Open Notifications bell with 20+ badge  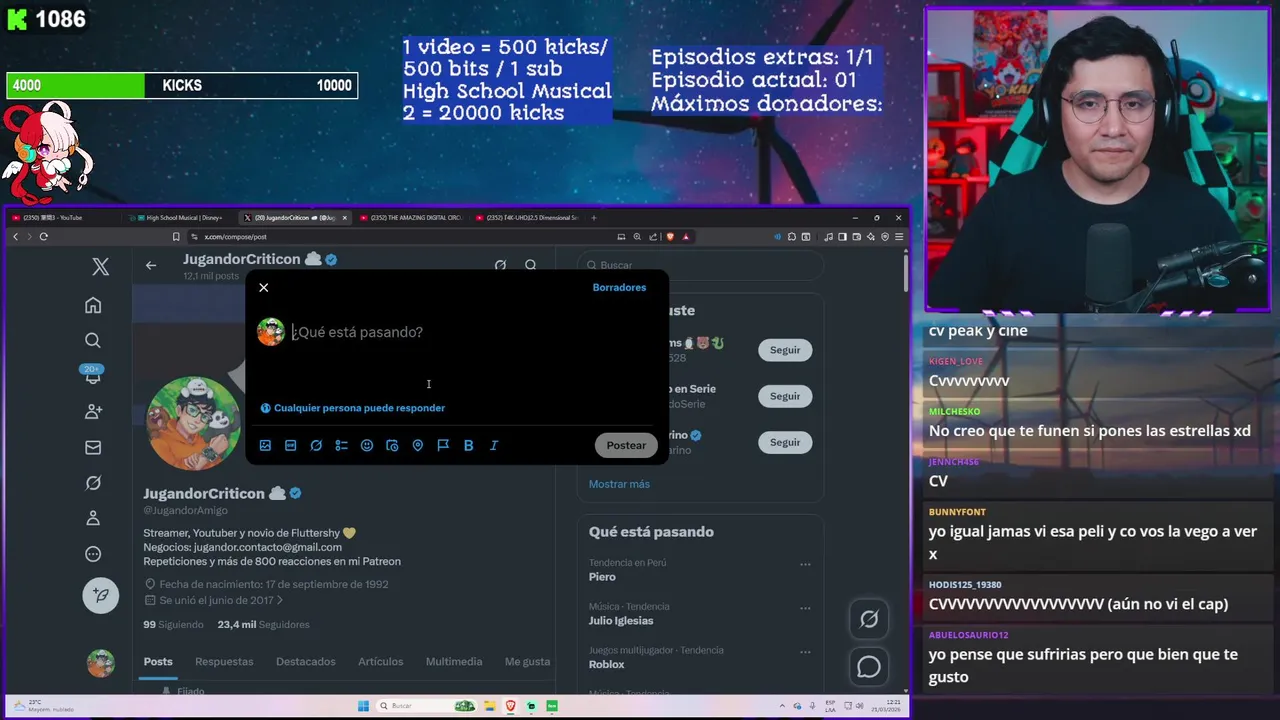tap(93, 375)
